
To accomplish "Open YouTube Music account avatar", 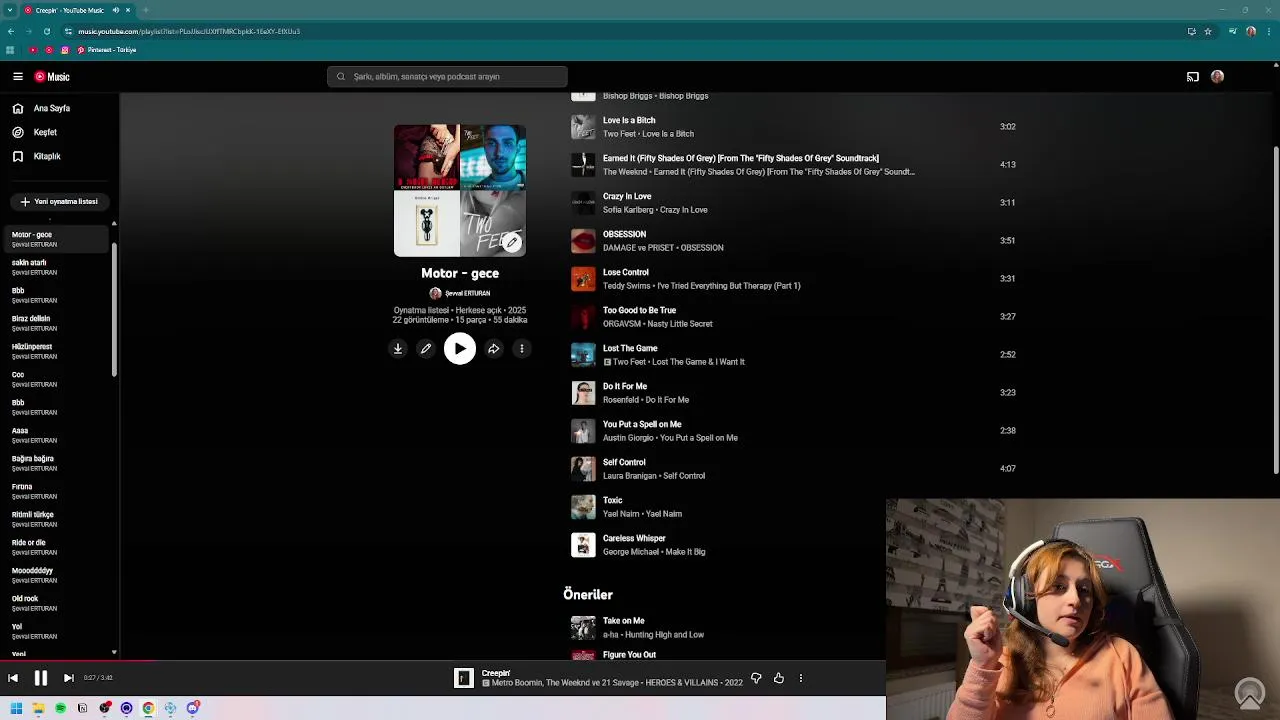I will [1217, 76].
